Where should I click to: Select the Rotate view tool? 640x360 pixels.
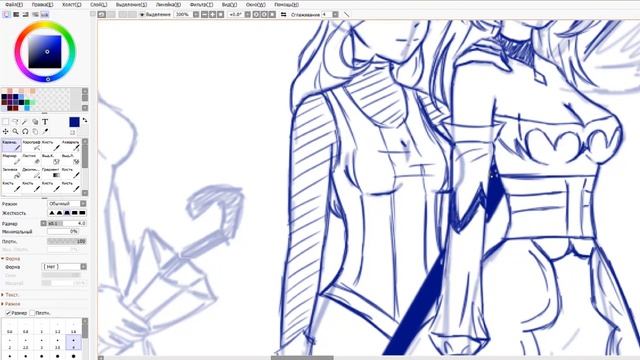(25, 131)
